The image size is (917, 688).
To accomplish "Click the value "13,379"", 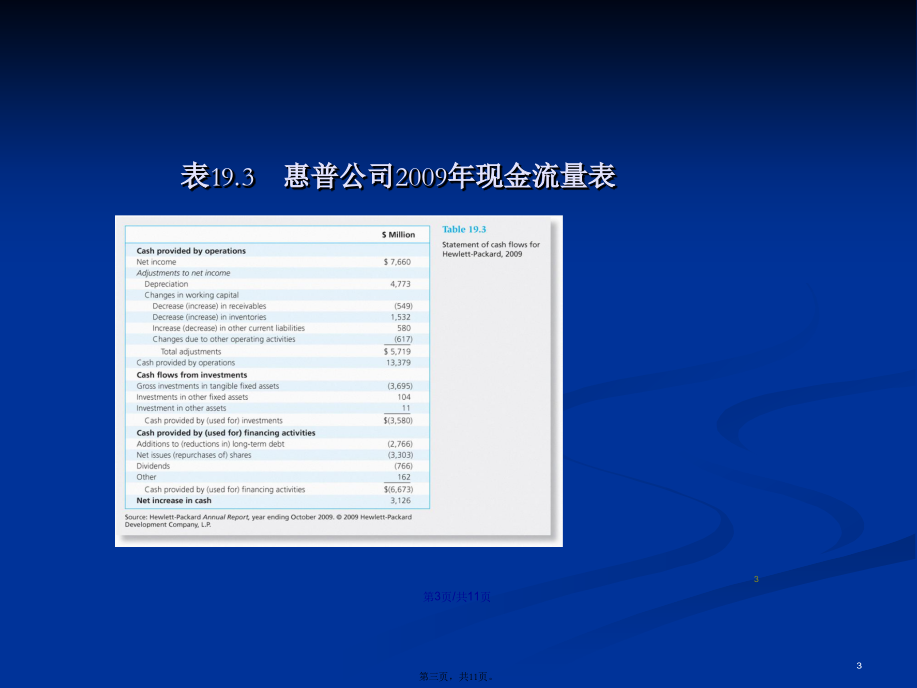I will (x=398, y=363).
